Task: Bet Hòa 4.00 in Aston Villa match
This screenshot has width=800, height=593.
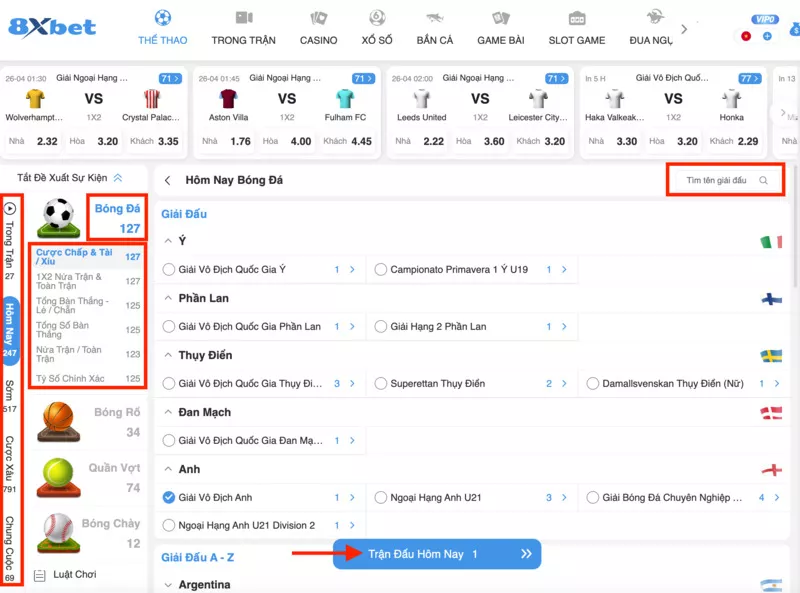Action: (x=287, y=141)
